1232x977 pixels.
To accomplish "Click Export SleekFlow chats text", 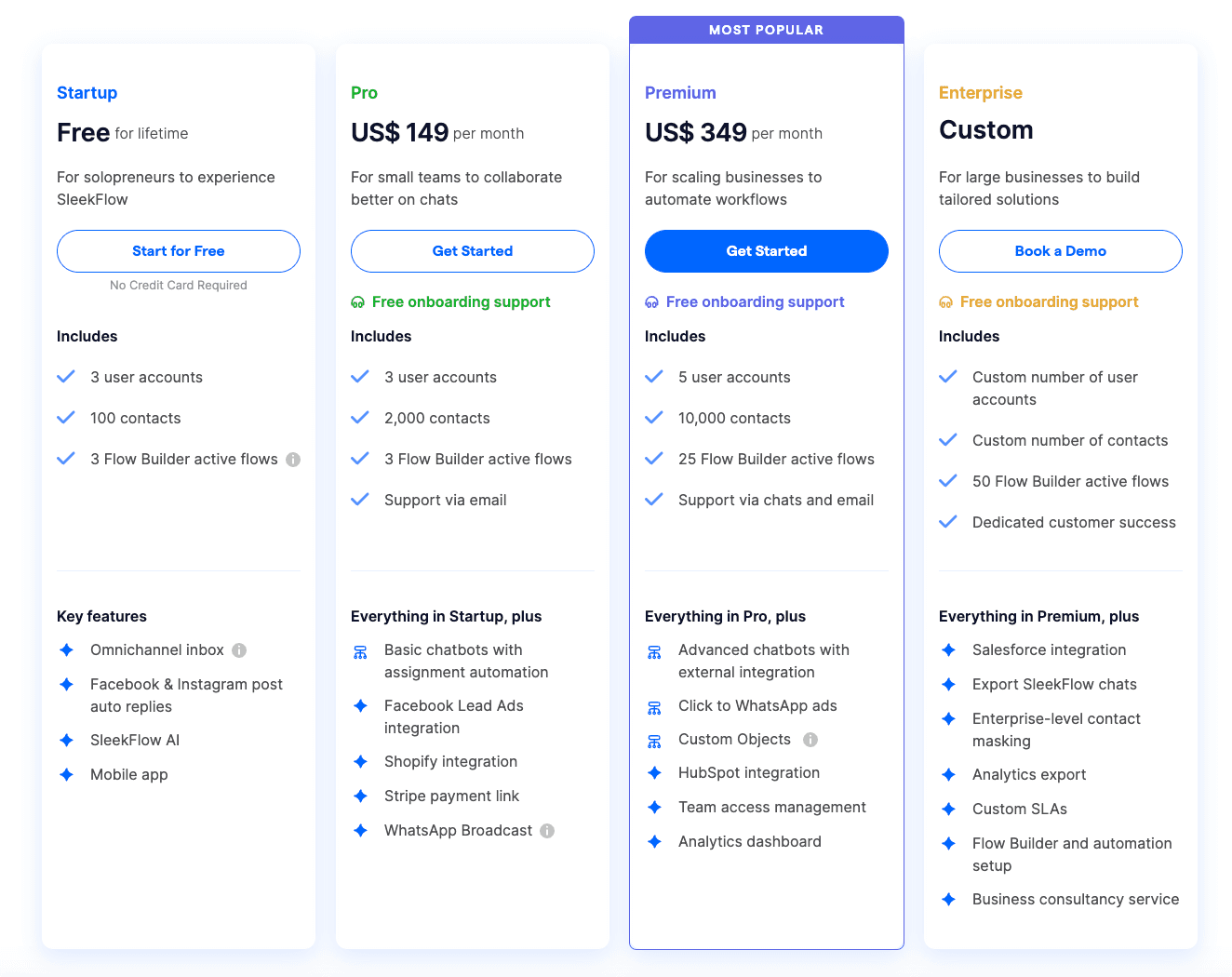I will 1054,685.
